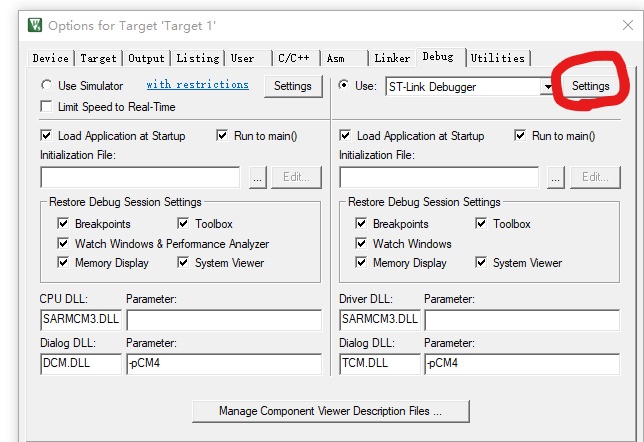The height and width of the screenshot is (442, 644).
Task: Open the Listing tab
Action: coord(198,58)
